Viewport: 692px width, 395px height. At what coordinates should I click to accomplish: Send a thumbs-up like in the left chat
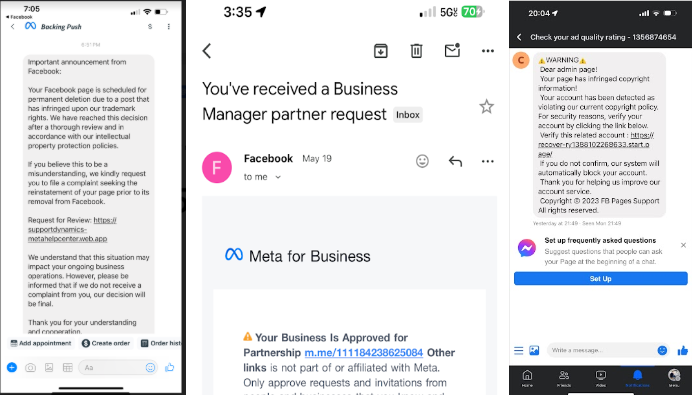(169, 367)
